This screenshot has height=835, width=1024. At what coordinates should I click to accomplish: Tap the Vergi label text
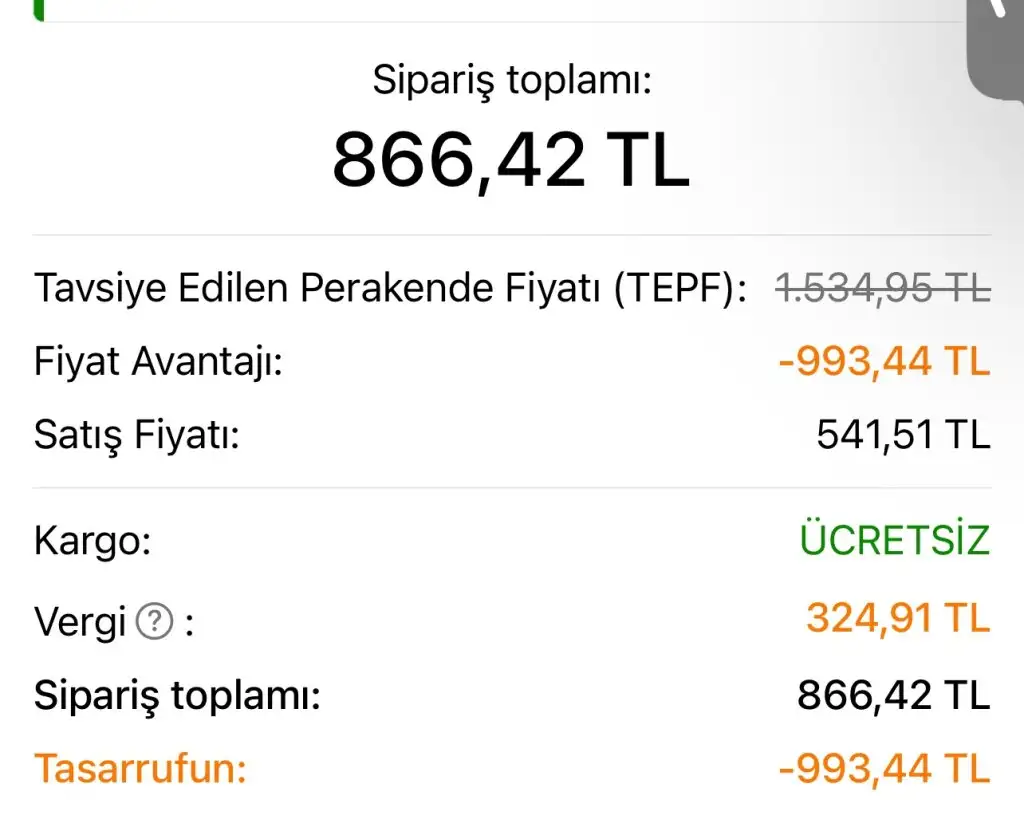(80, 622)
